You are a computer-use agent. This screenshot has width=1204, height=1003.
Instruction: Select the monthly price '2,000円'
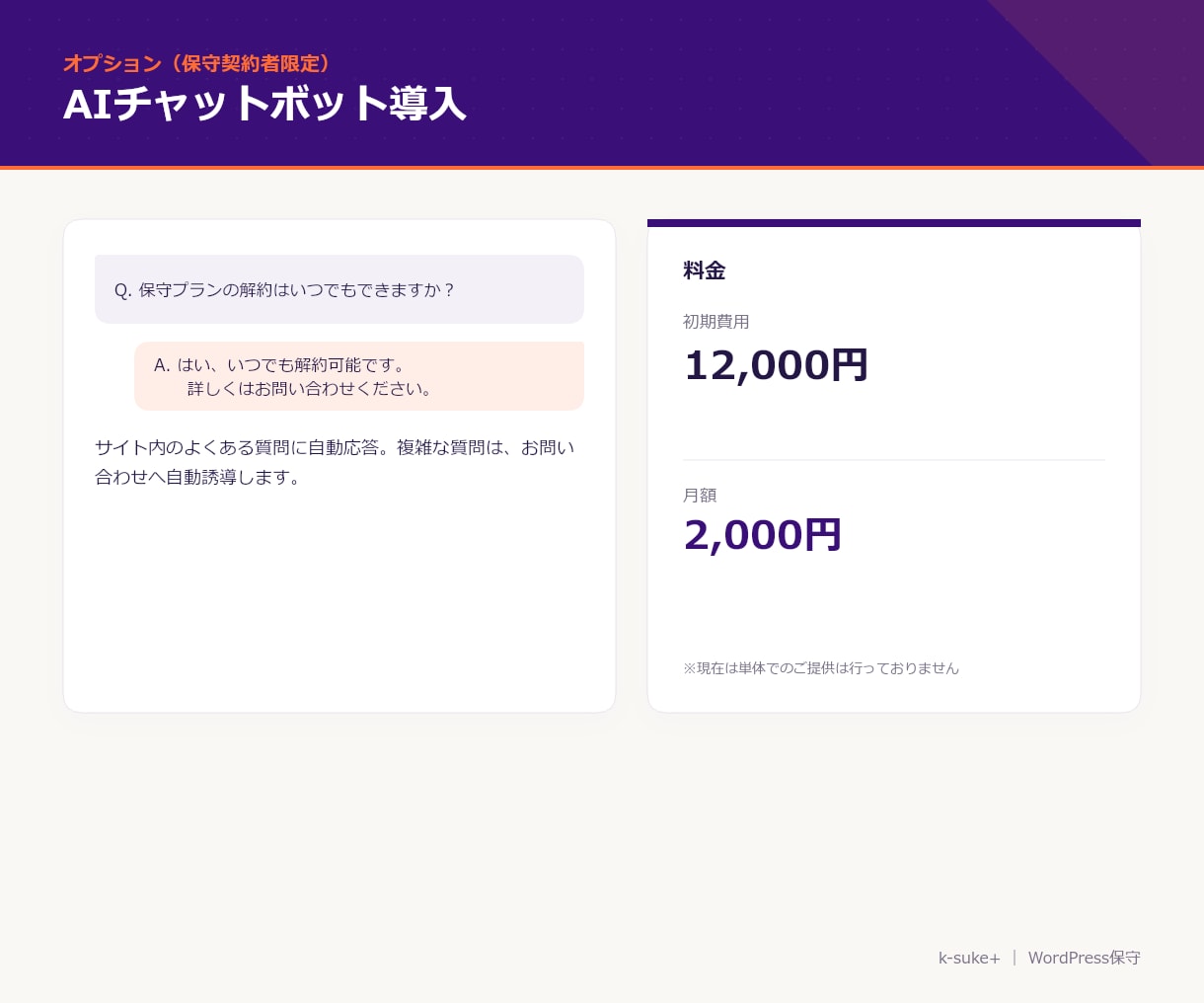click(762, 535)
